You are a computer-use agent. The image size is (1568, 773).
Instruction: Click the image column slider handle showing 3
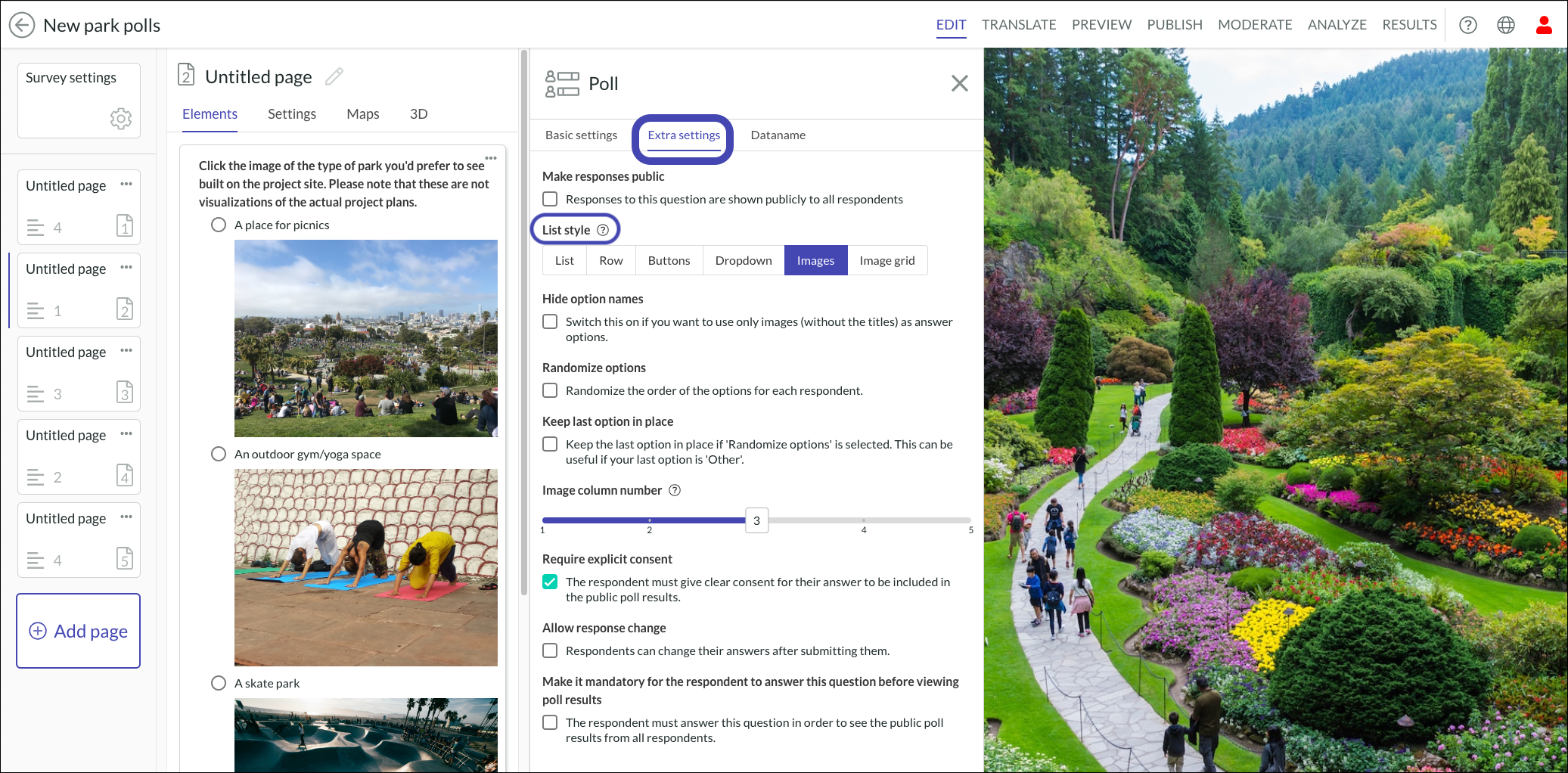click(x=756, y=520)
